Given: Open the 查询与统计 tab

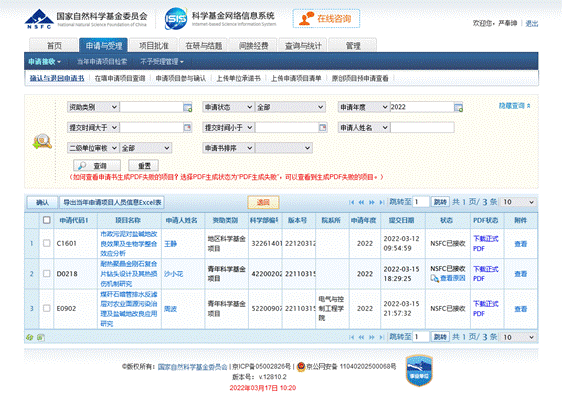Looking at the screenshot, I should pos(303,46).
